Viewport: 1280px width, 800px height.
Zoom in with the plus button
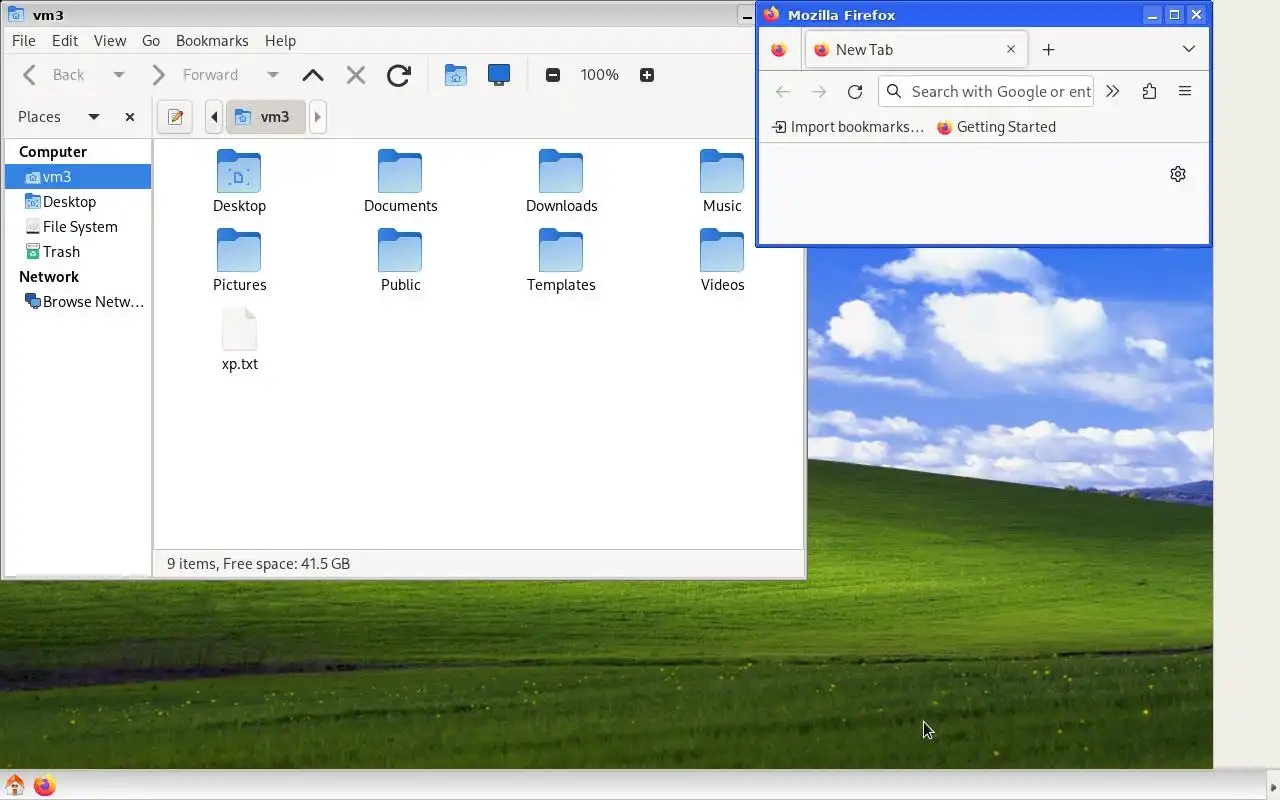[x=647, y=75]
